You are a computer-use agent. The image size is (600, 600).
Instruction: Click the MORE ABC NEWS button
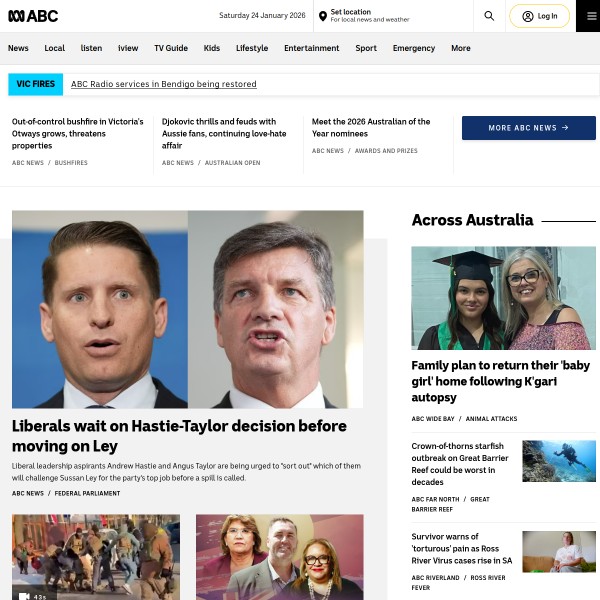(528, 128)
